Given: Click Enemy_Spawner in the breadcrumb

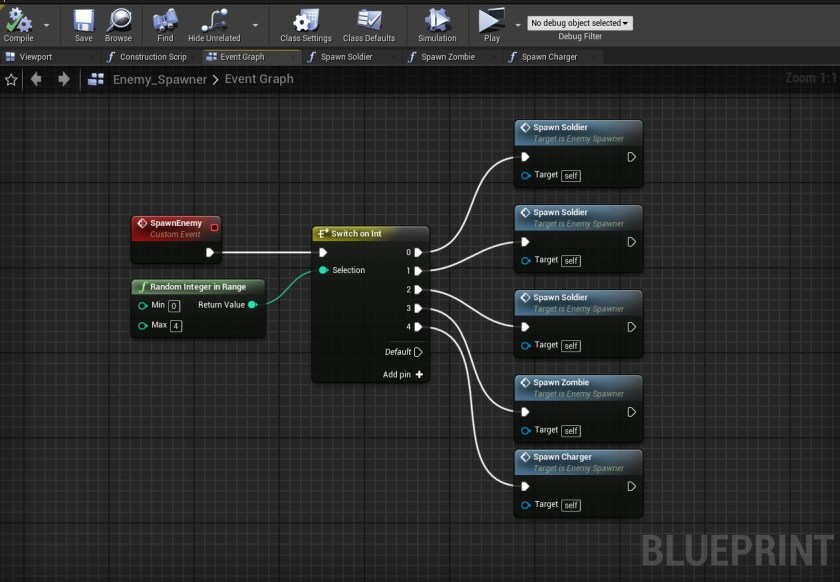Looking at the screenshot, I should 160,79.
